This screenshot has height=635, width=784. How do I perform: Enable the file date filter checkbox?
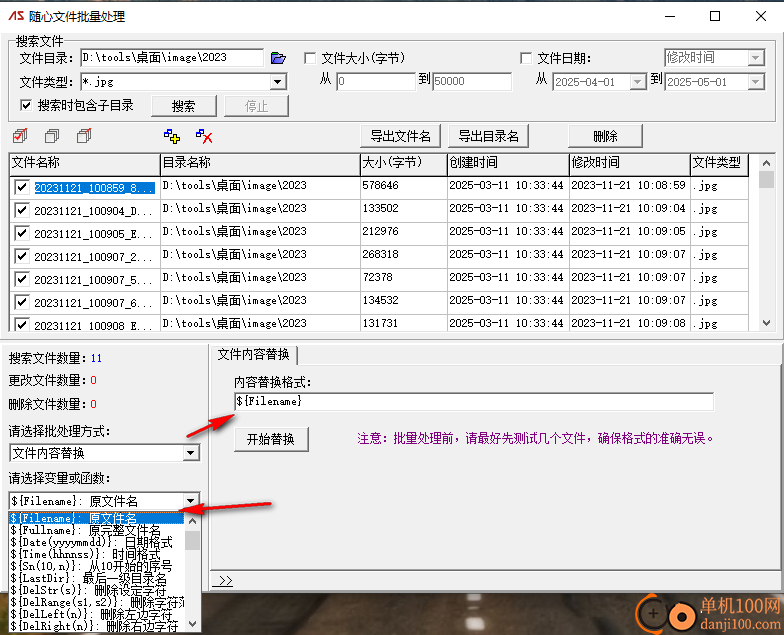526,58
